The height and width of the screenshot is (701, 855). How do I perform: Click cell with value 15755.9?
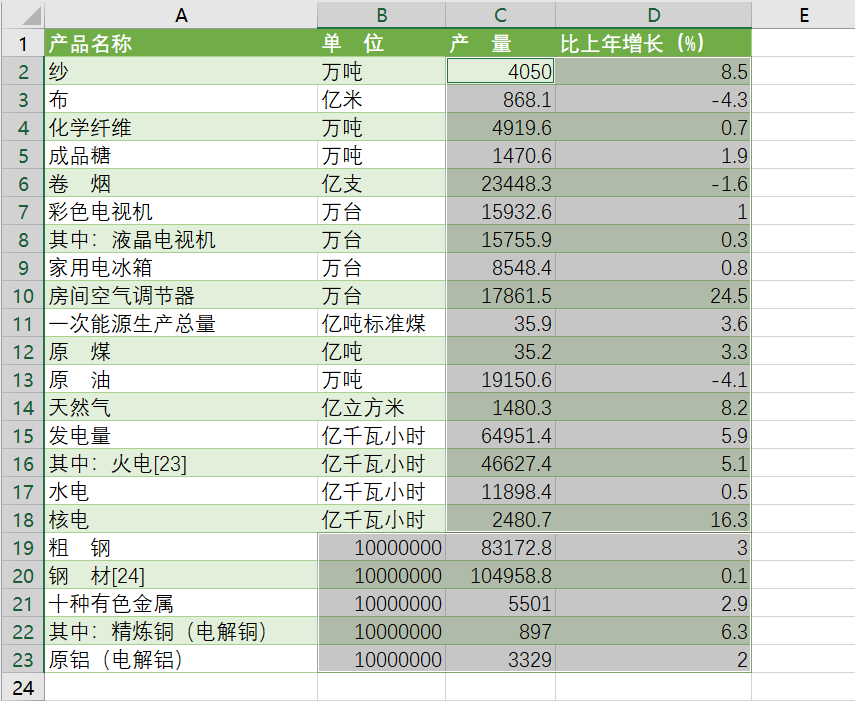tap(500, 239)
